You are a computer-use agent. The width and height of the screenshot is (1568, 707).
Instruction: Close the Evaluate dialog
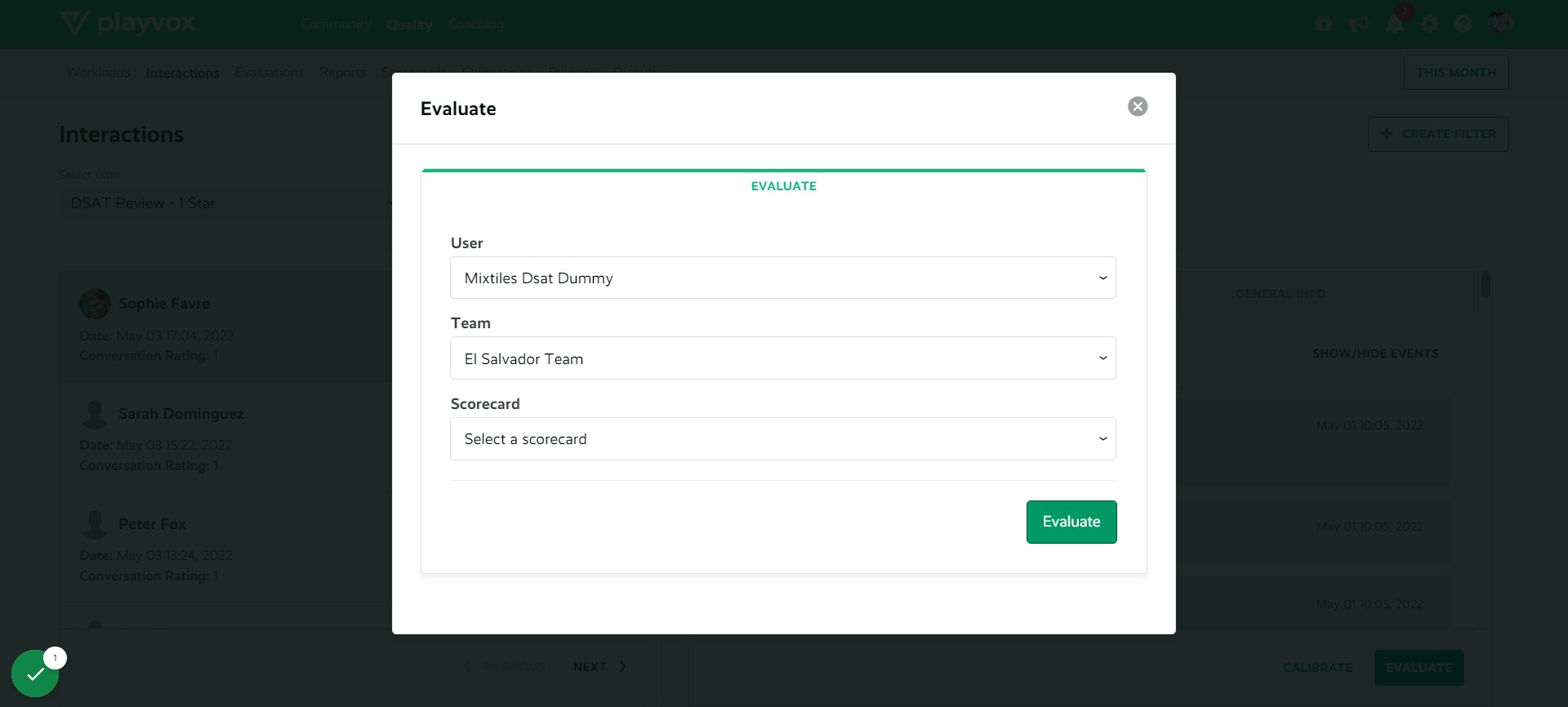[x=1138, y=107]
